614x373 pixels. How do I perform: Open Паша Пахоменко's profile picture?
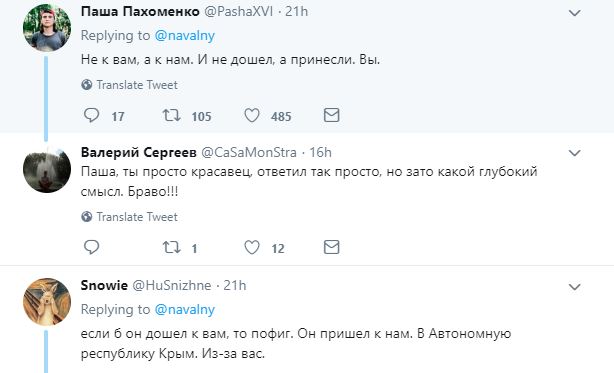click(x=47, y=28)
